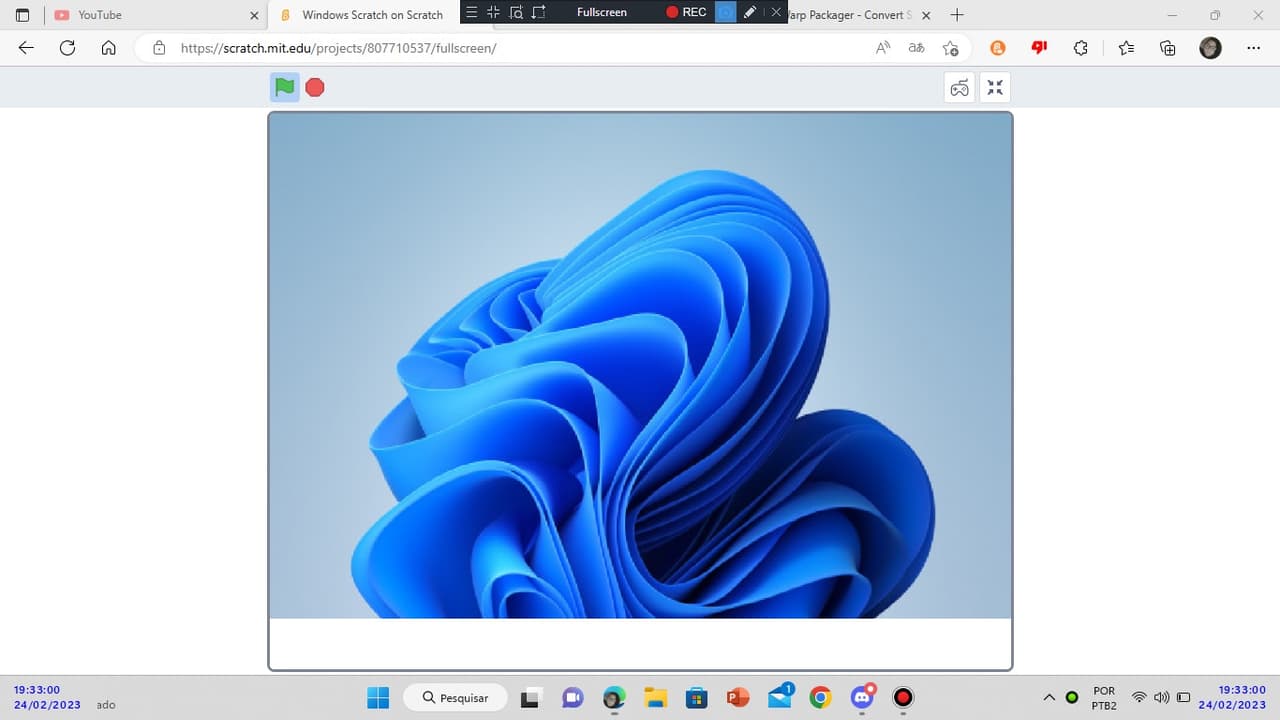Go to the browser home page

109,48
